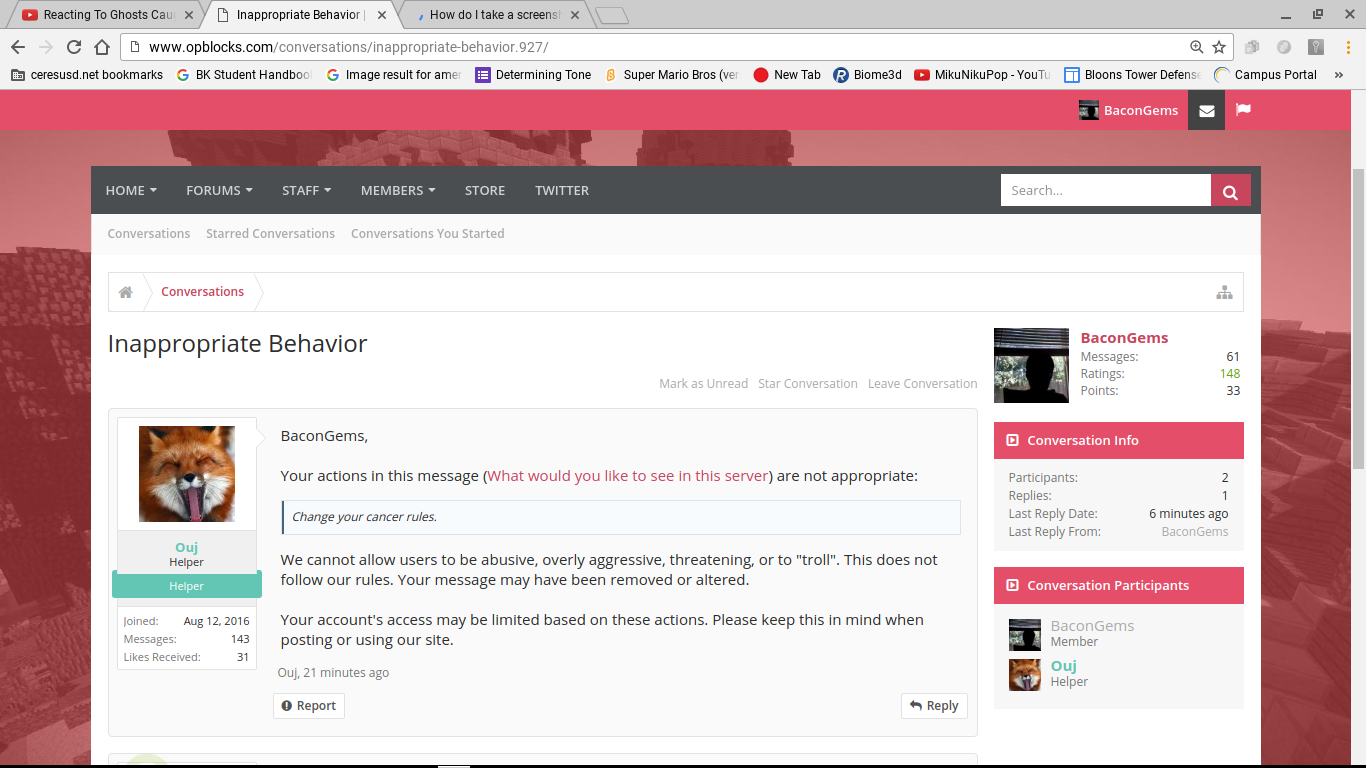Click fox avatar on the message

187,474
